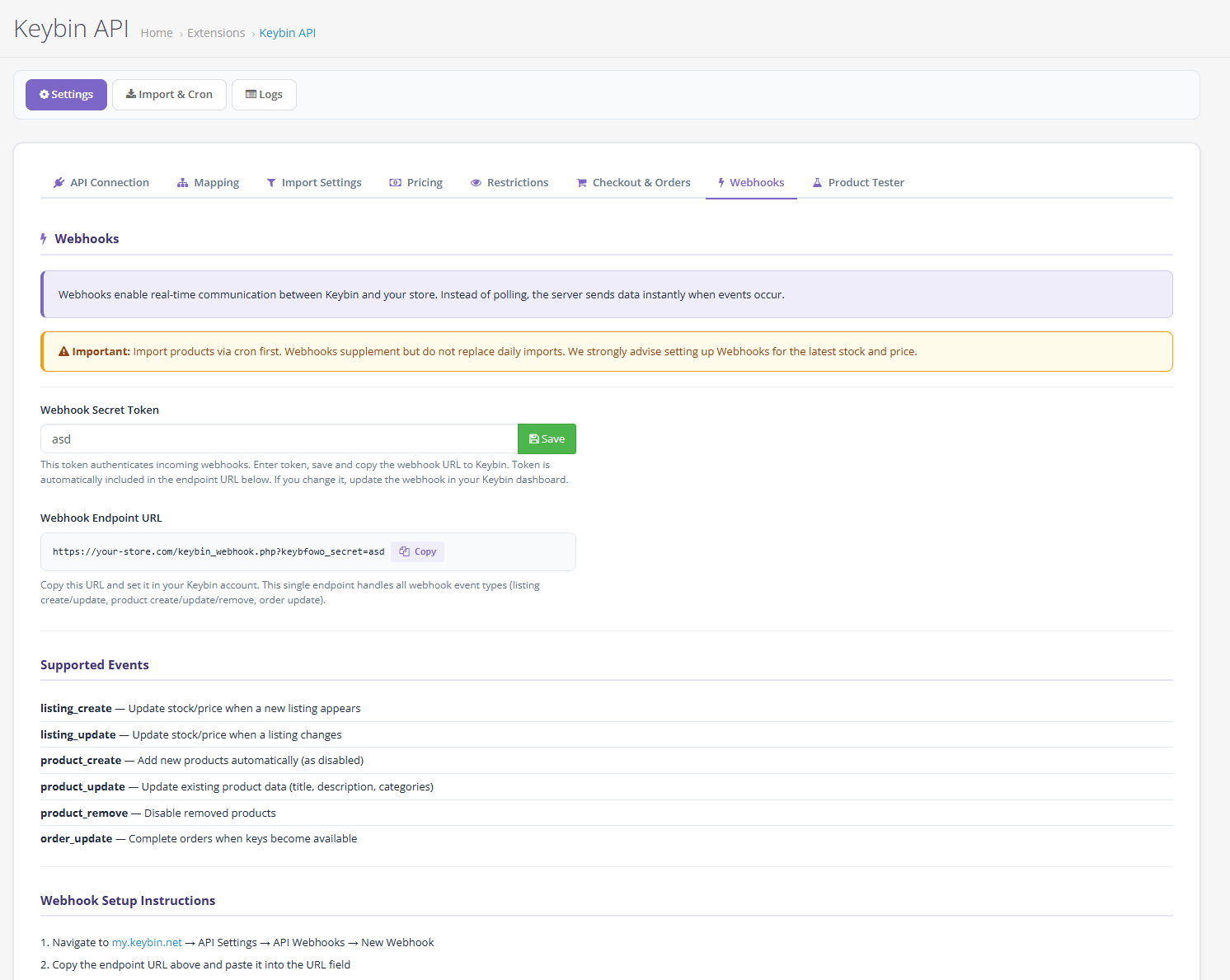This screenshot has width=1230, height=980.
Task: Focus the Webhook Secret Token field
Action: click(x=279, y=439)
